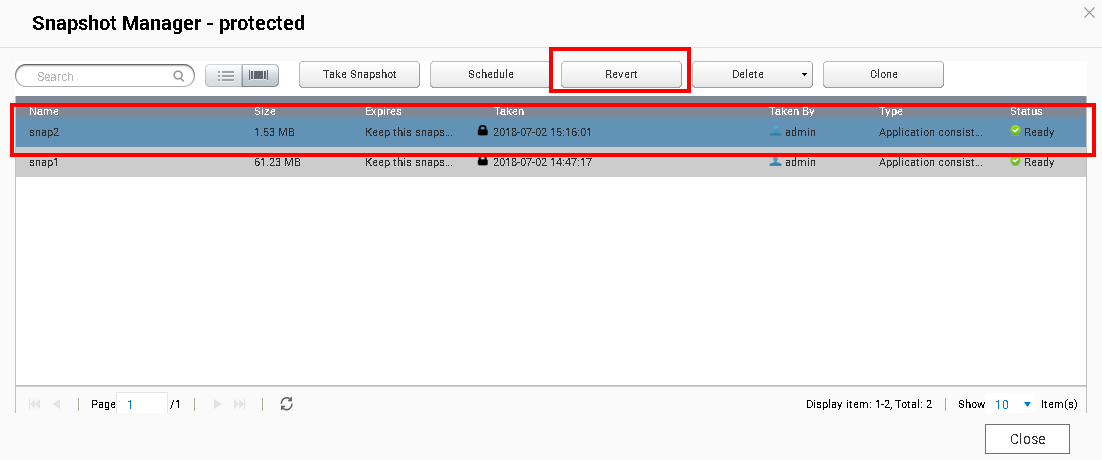
Task: Click the green Ready status icon for snap1
Action: click(1015, 161)
